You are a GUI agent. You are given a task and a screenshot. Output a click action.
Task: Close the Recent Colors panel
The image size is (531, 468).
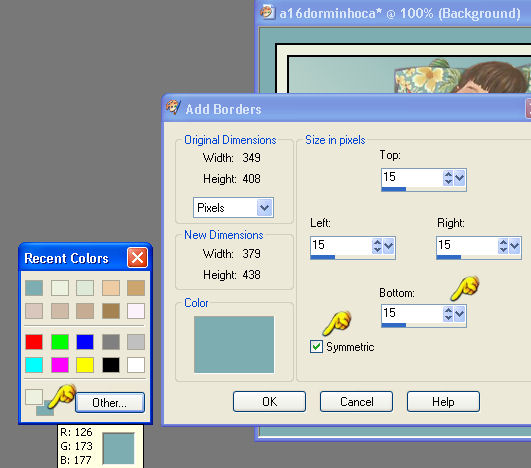(137, 258)
